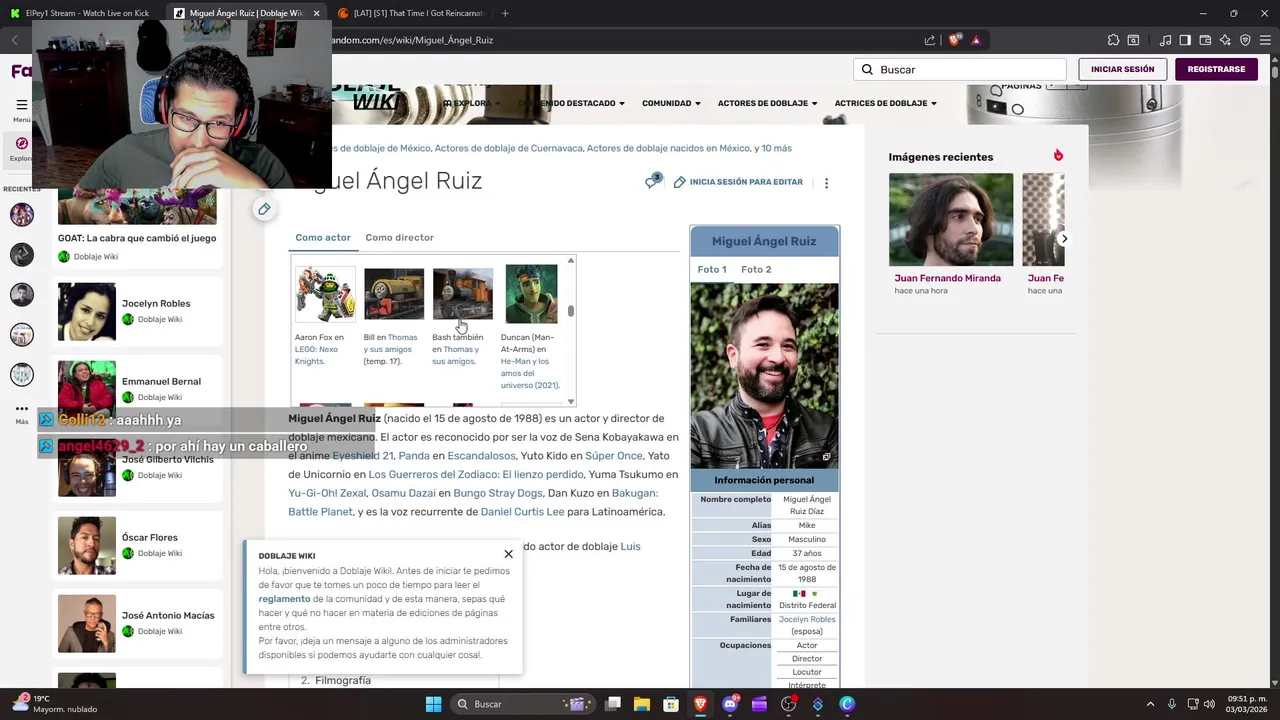Click the gallery scroll-down arrow
The image size is (1280, 720).
571,401
